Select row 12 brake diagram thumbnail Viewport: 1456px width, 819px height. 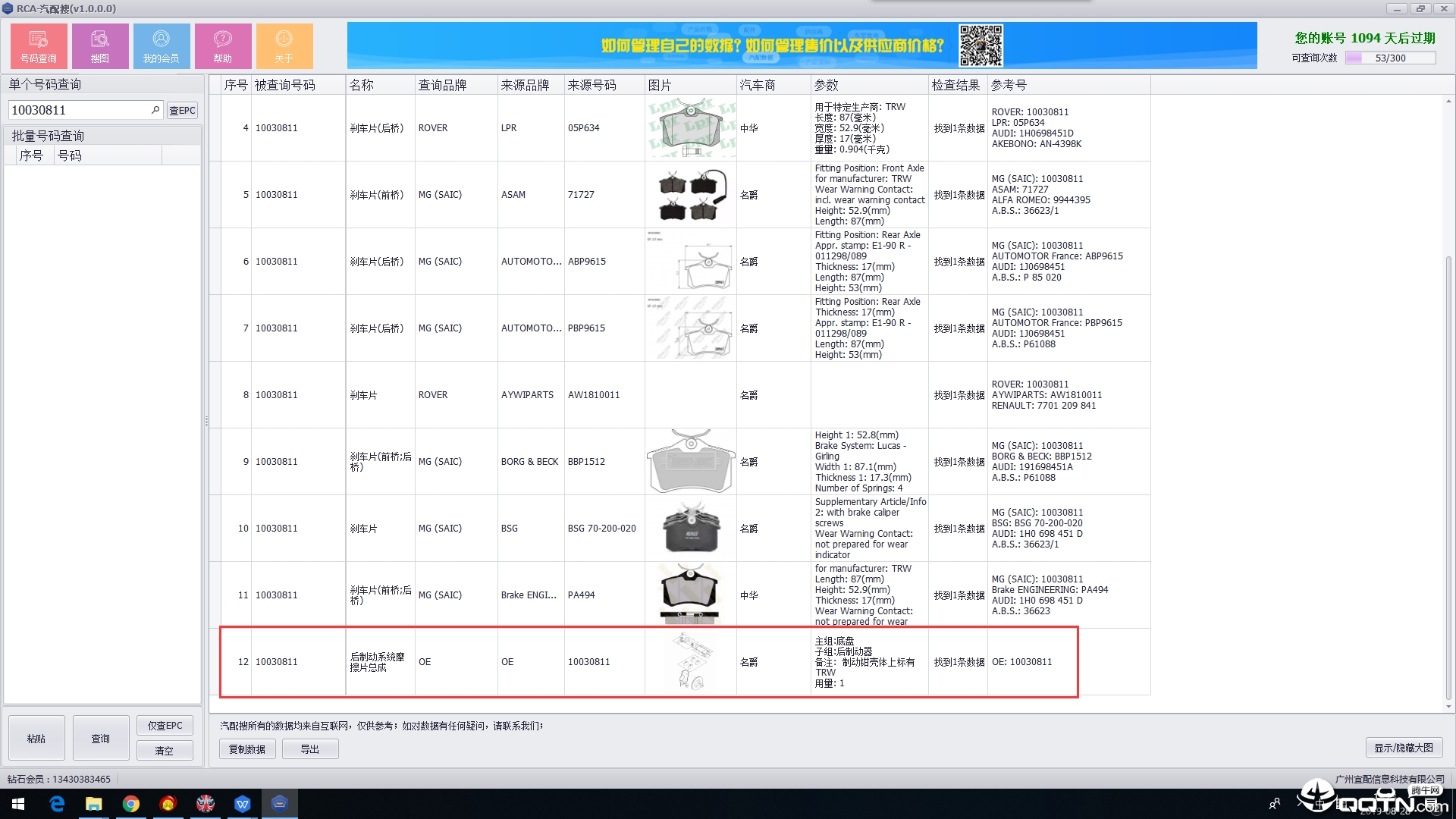pos(691,661)
